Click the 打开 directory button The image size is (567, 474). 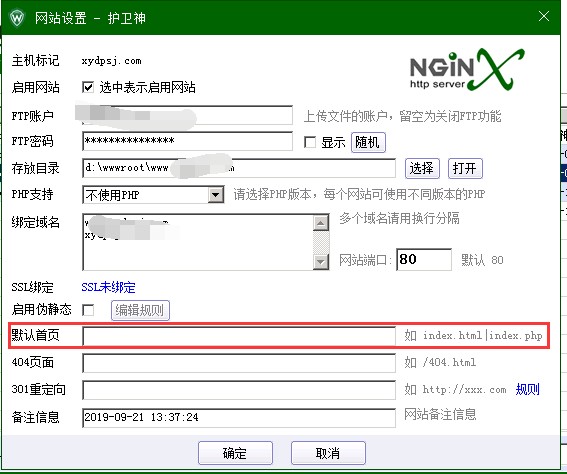[465, 168]
